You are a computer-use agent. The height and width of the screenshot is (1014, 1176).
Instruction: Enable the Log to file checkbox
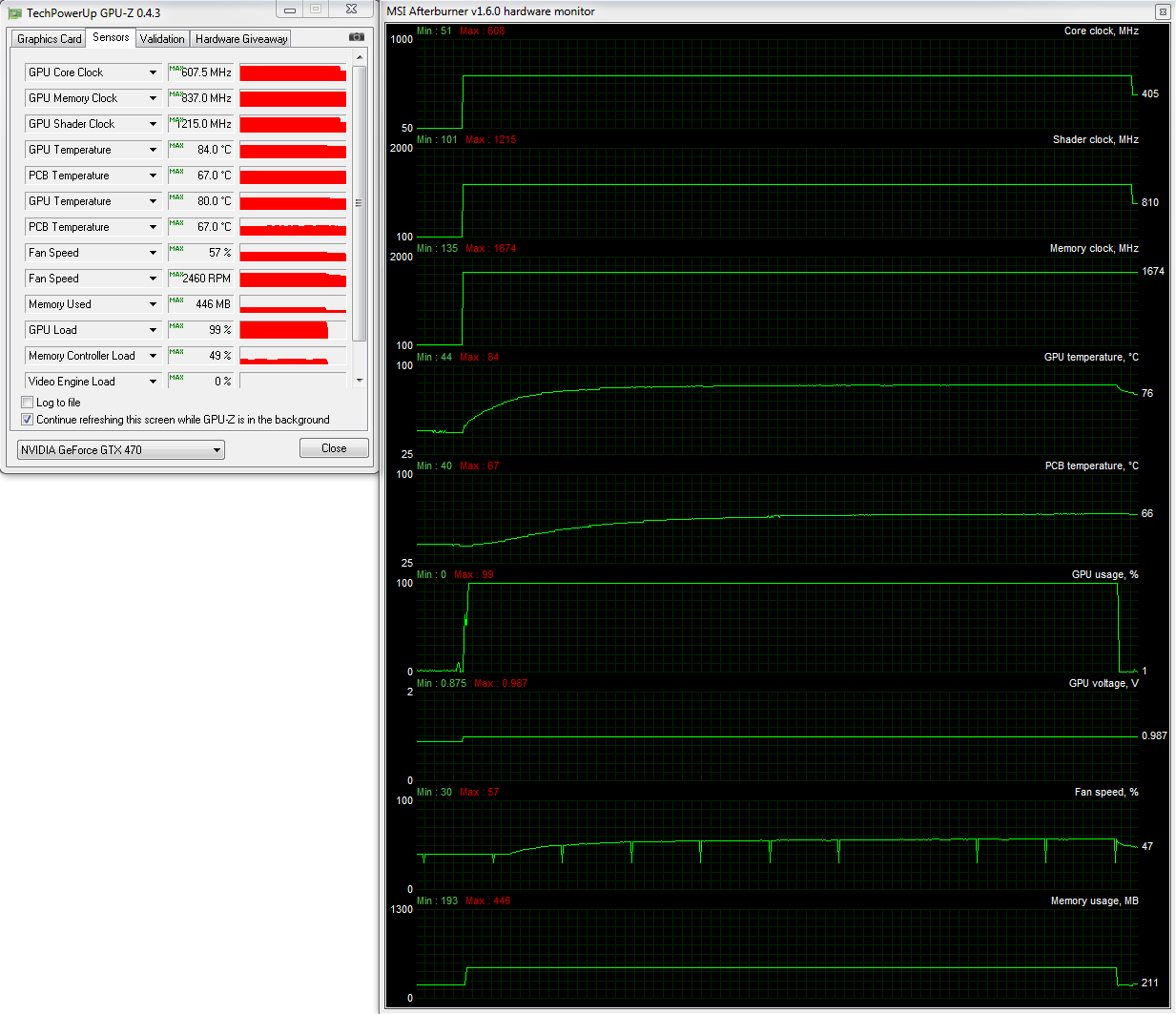pos(28,403)
